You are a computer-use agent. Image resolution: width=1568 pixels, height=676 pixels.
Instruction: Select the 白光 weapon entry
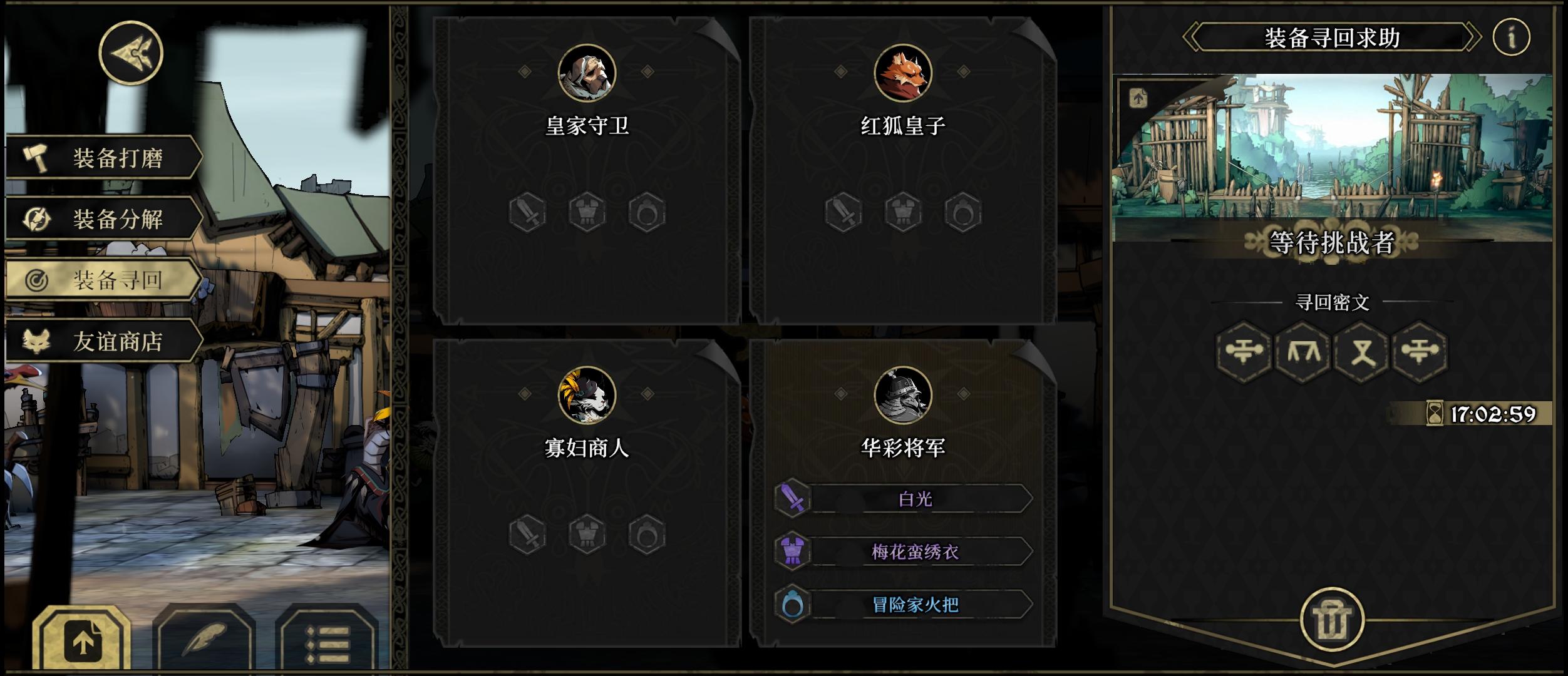coord(903,499)
